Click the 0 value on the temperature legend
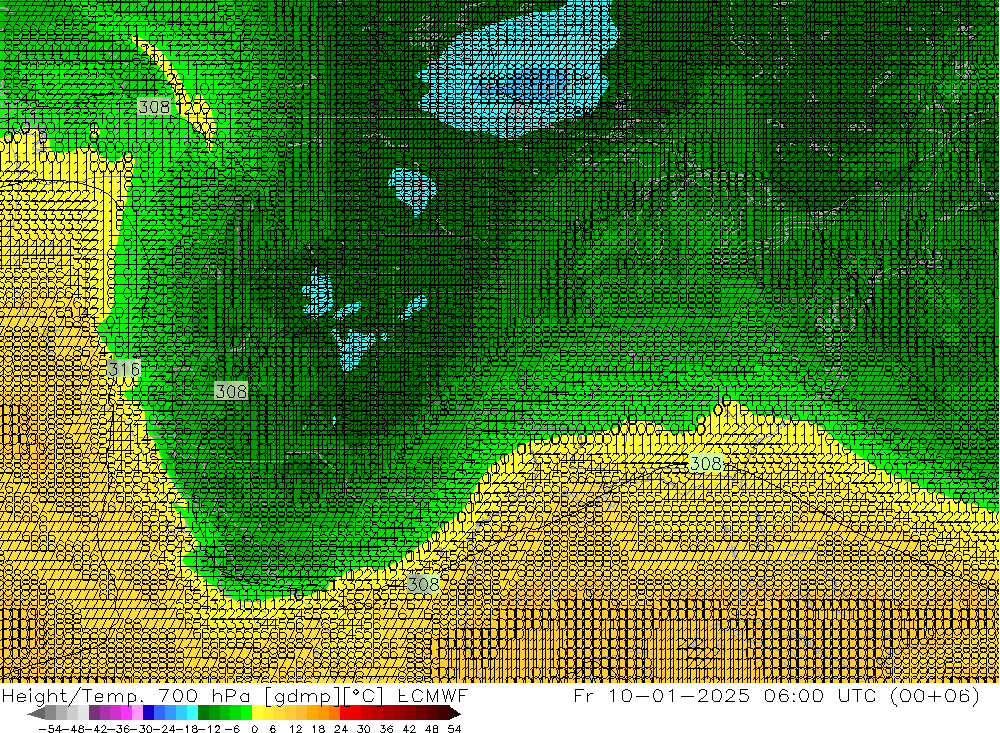The height and width of the screenshot is (733, 1000). coord(254,729)
